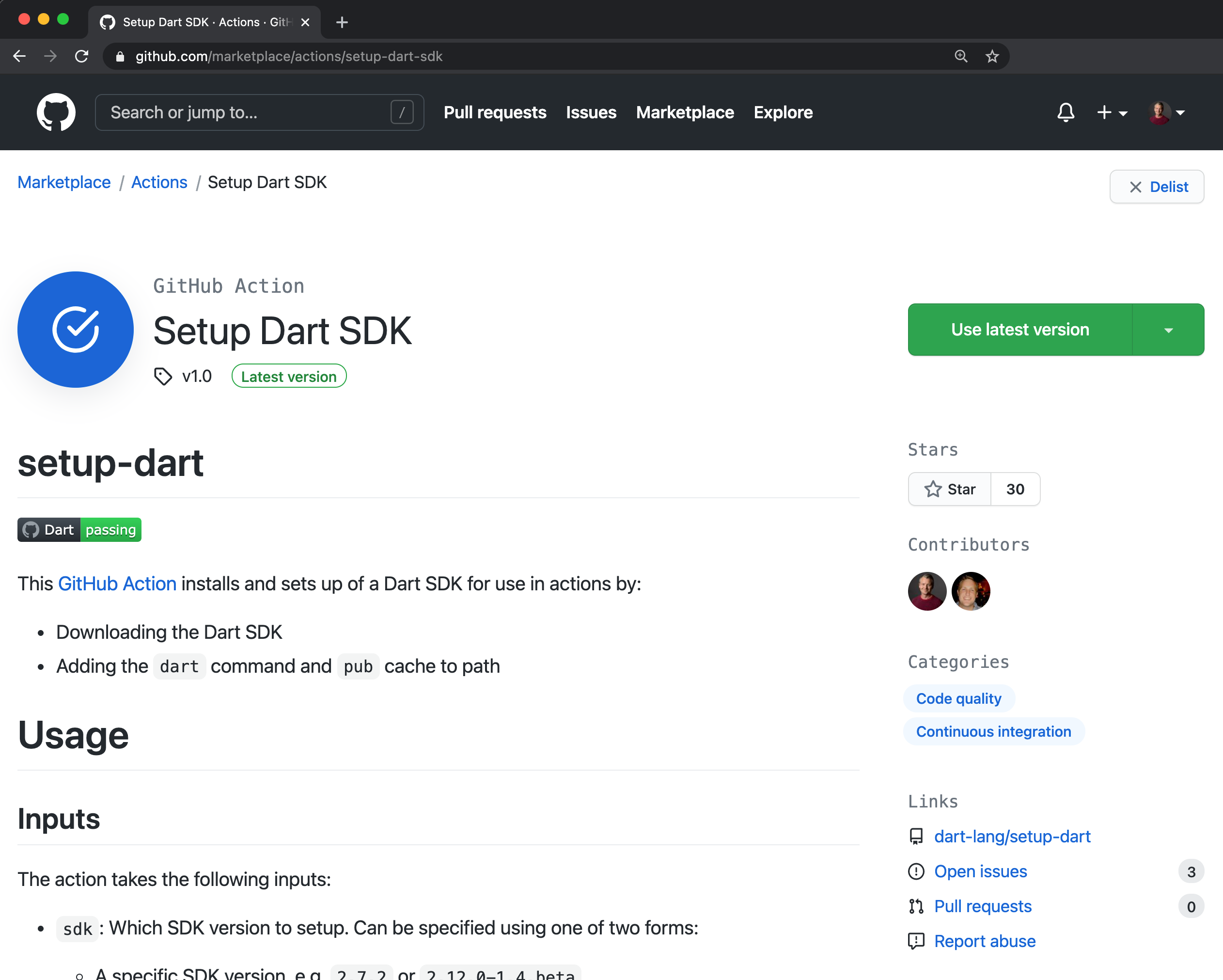Delist this action from Marketplace
Screen dimensions: 1223x980
1156,187
